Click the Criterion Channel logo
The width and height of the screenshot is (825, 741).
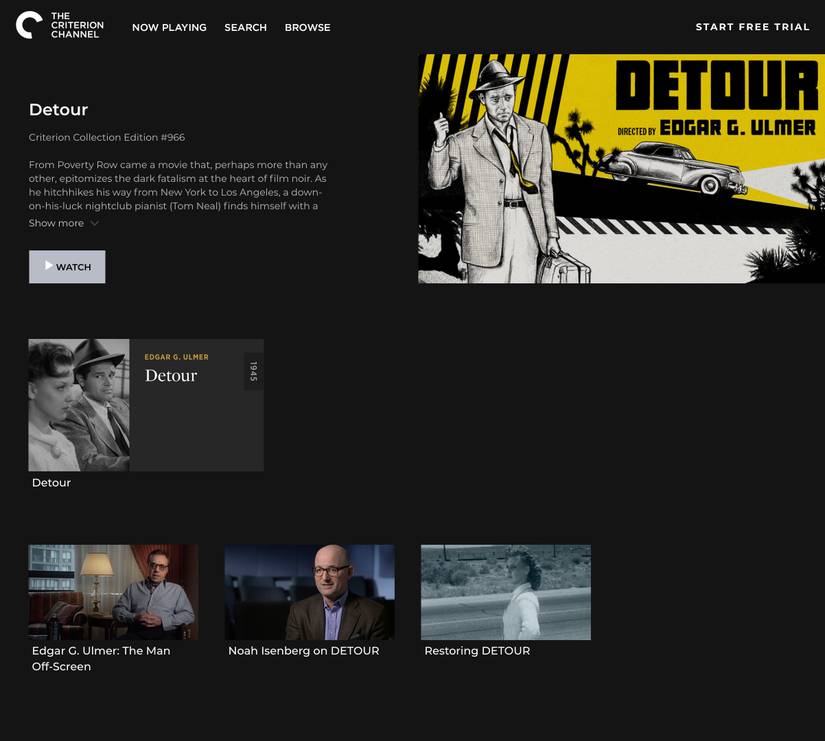pyautogui.click(x=59, y=25)
